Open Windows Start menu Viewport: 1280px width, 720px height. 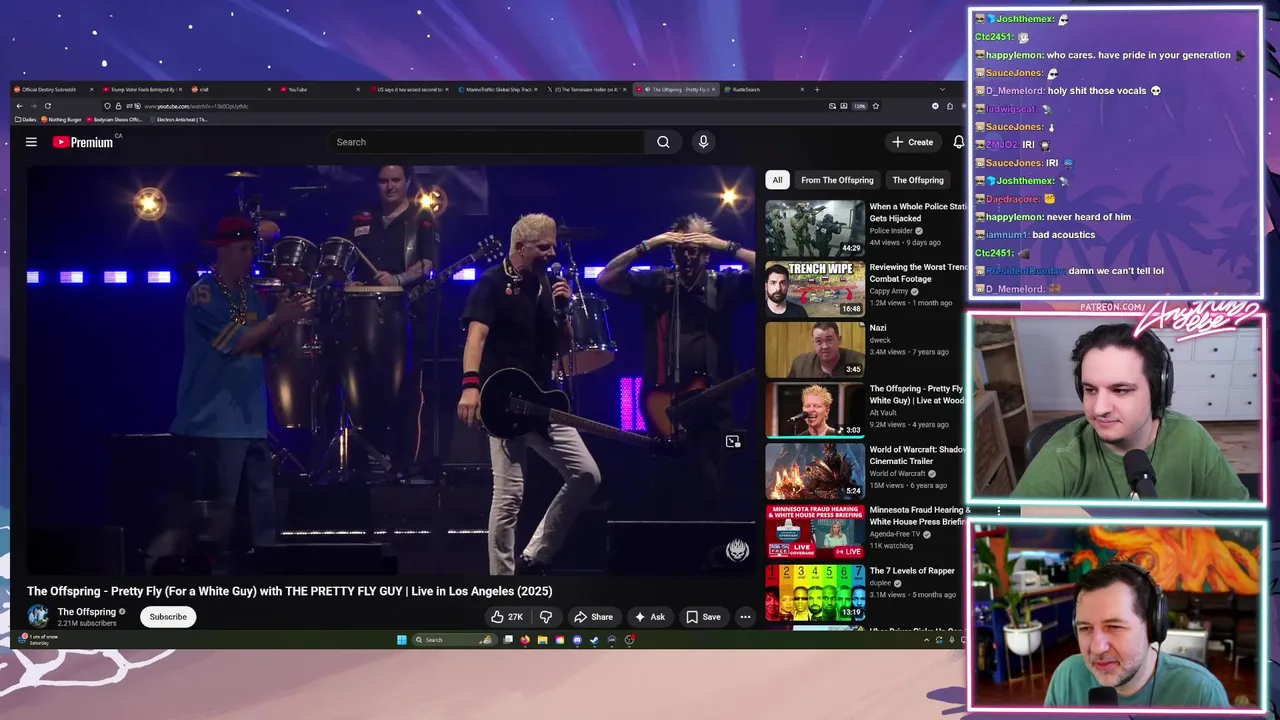tap(401, 640)
